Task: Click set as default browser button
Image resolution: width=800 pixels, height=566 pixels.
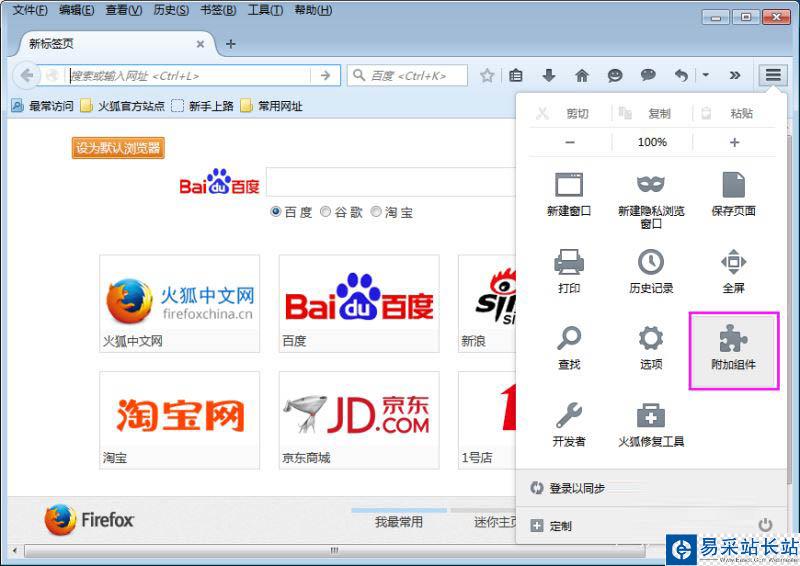Action: click(x=118, y=148)
